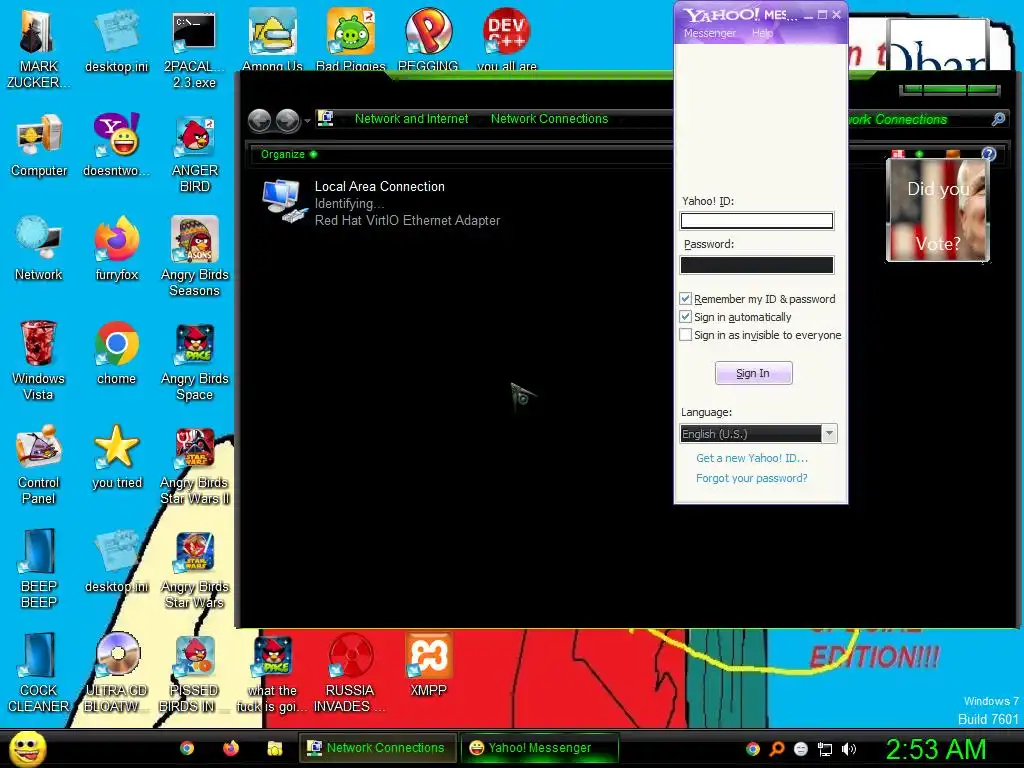Open Messenger menu in Yahoo window

(x=709, y=33)
